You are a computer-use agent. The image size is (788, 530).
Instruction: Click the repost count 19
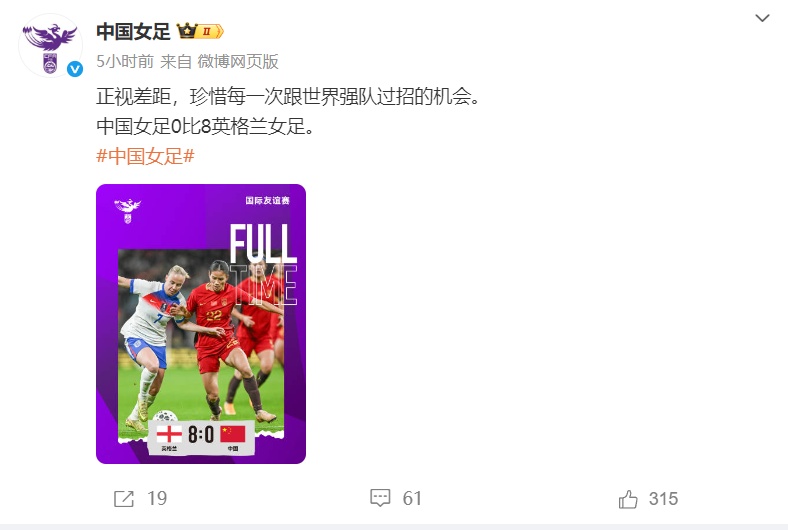pos(157,498)
